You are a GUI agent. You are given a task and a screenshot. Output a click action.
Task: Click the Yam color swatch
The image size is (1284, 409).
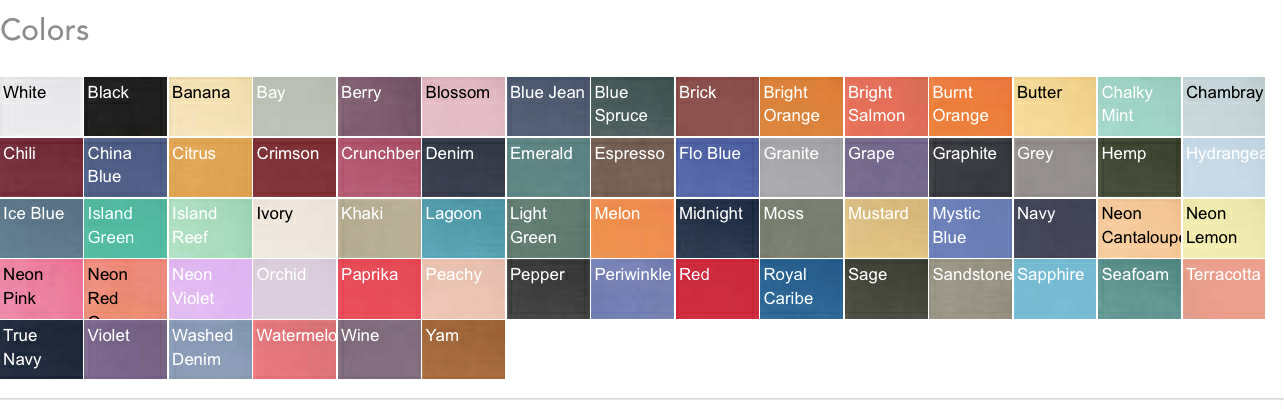tap(463, 350)
